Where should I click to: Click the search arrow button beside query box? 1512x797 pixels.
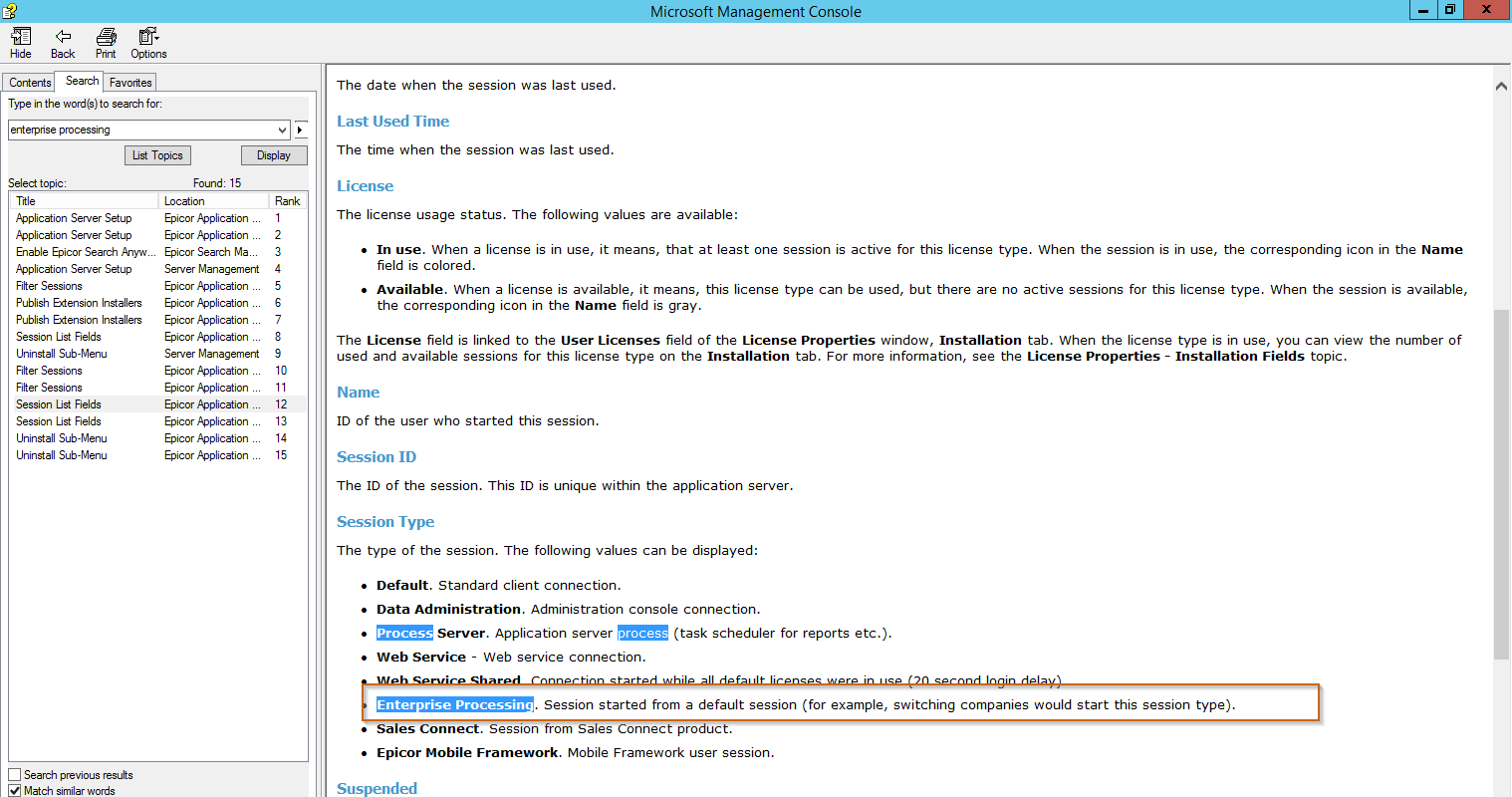pos(301,130)
